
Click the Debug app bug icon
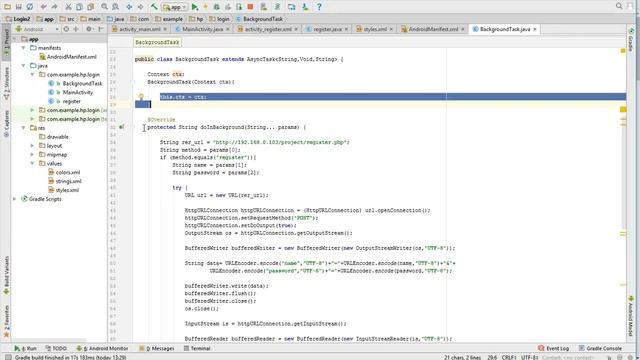click(217, 7)
